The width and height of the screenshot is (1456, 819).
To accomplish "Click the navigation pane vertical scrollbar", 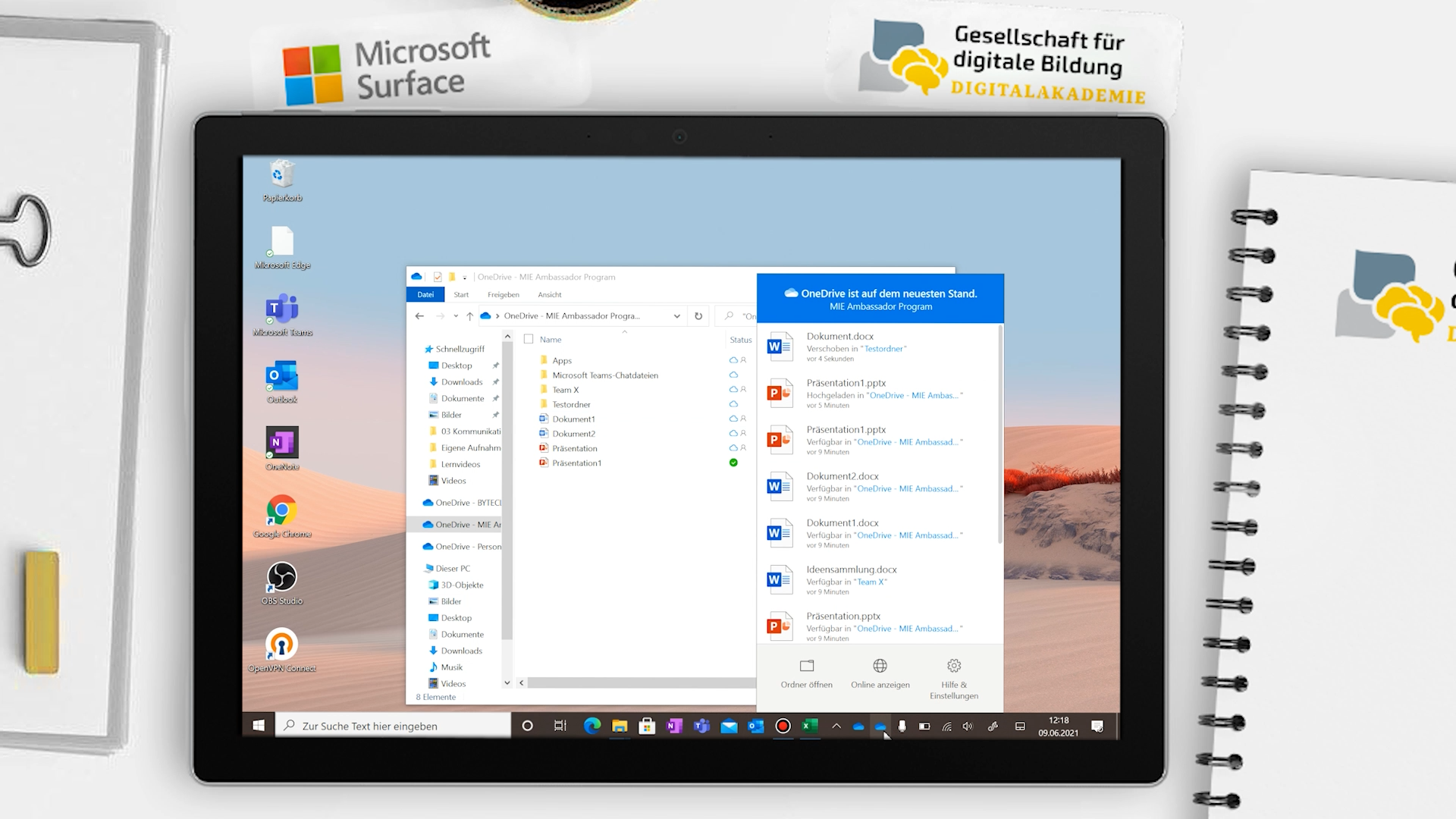I will (x=507, y=489).
